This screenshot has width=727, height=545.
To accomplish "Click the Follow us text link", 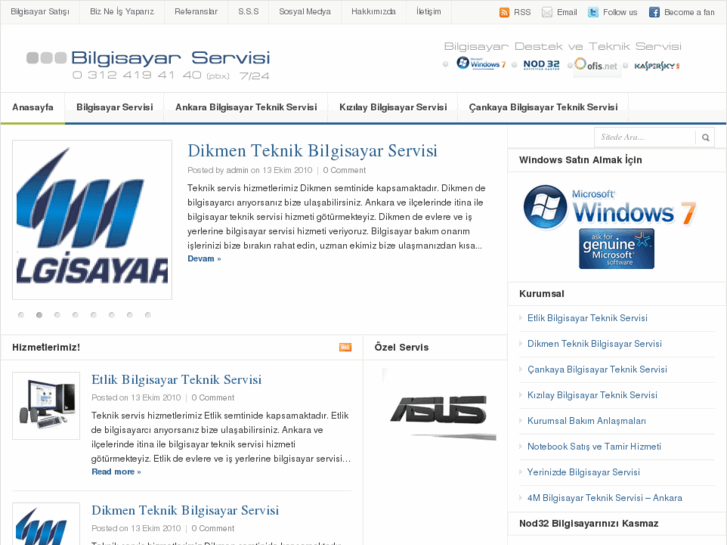I will tap(620, 13).
